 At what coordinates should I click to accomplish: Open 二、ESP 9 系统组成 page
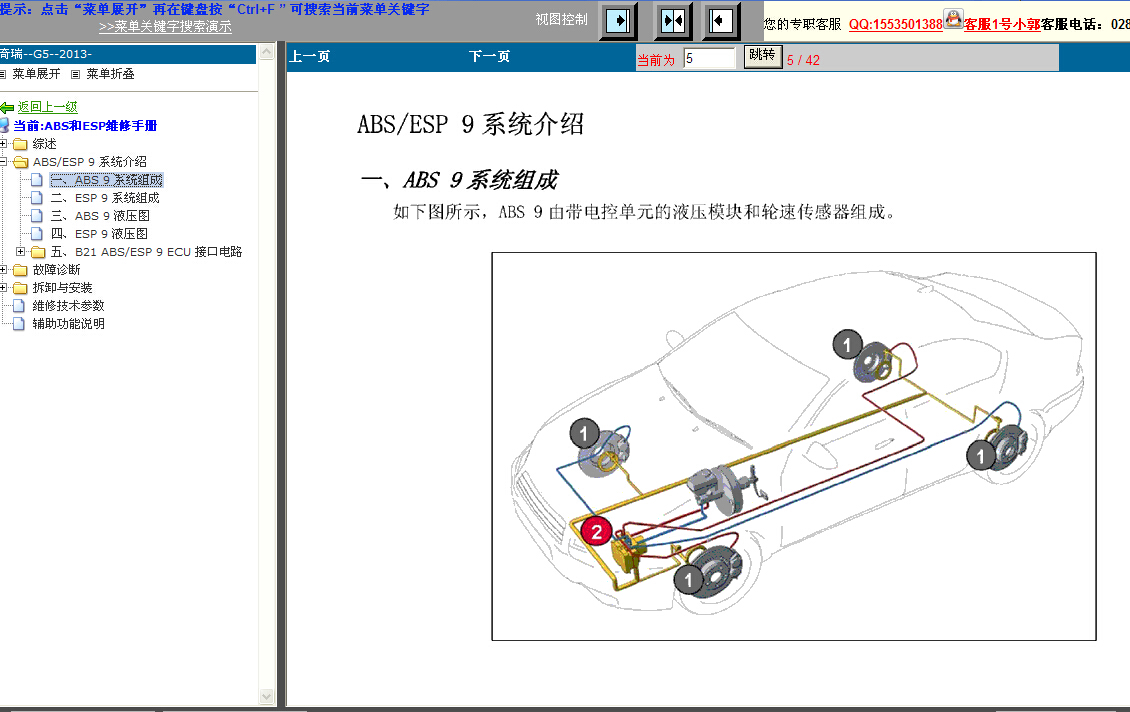click(x=105, y=197)
